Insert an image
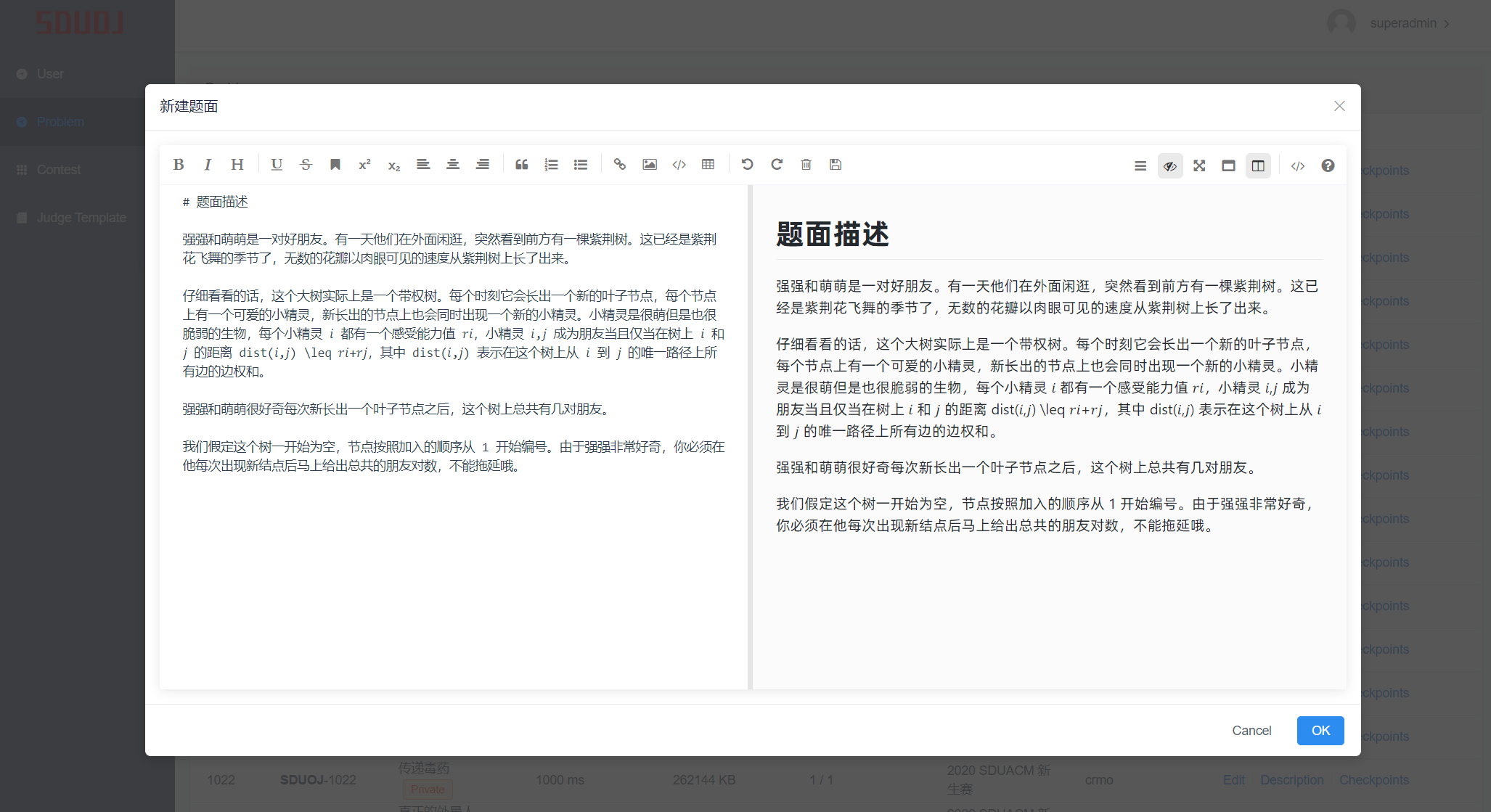Image resolution: width=1491 pixels, height=812 pixels. coord(650,165)
